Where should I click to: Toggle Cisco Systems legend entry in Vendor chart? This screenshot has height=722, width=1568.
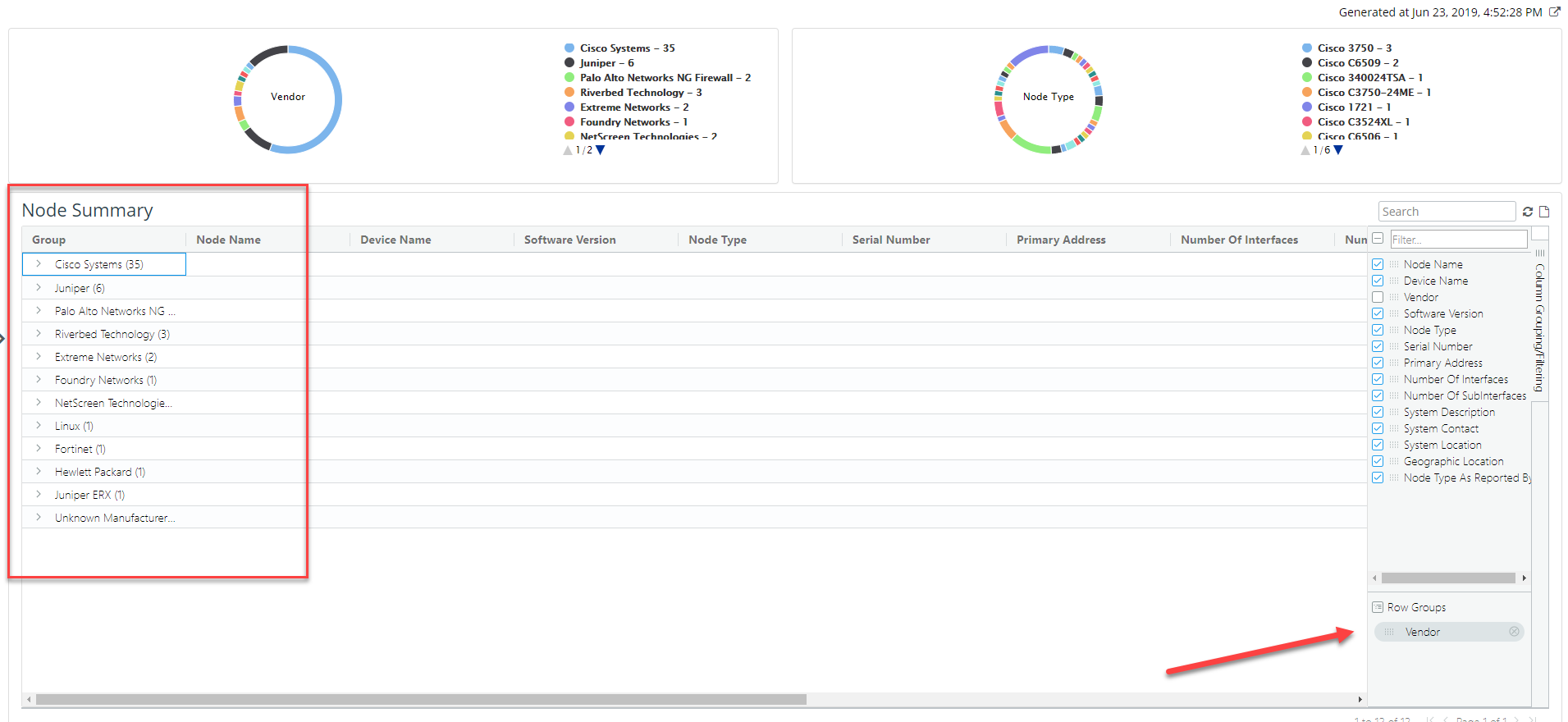[x=615, y=48]
